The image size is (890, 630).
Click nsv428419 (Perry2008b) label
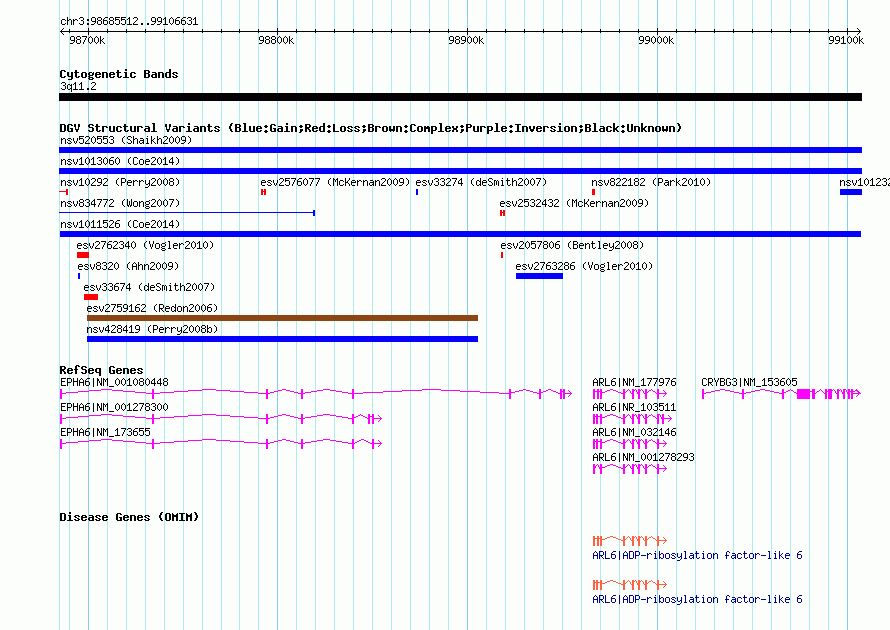point(152,329)
